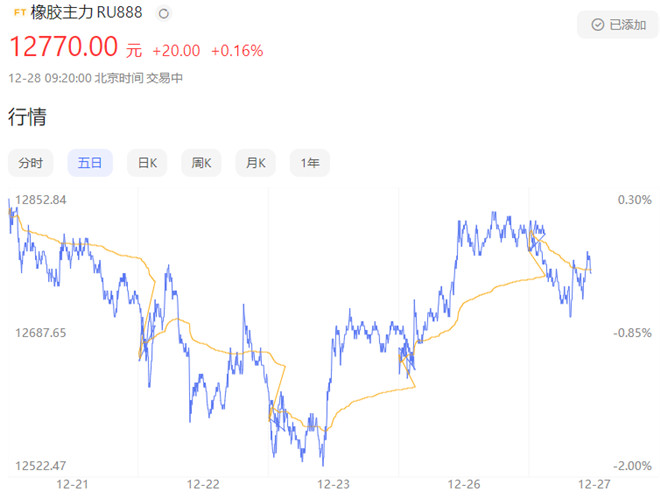Click the -2.00% percentage axis label

click(633, 466)
